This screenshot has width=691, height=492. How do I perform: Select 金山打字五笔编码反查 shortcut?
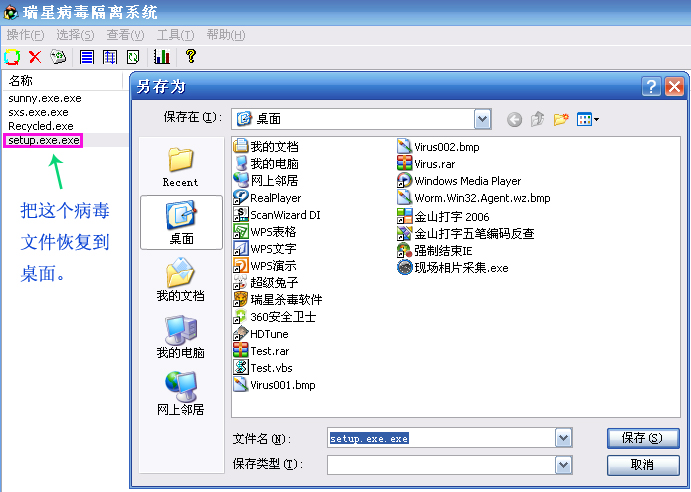tap(466, 233)
